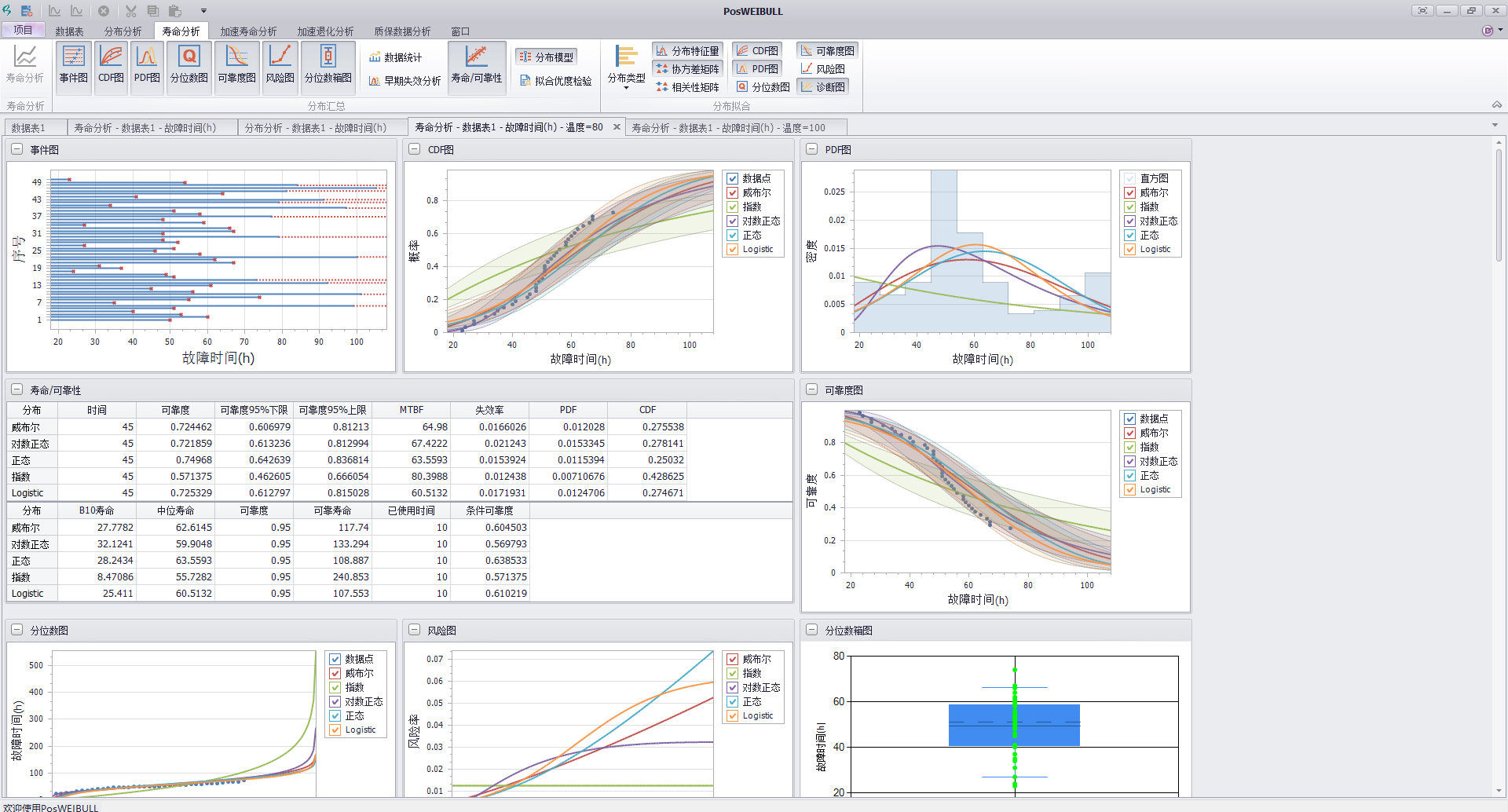Open the 项目 menu

[x=23, y=31]
